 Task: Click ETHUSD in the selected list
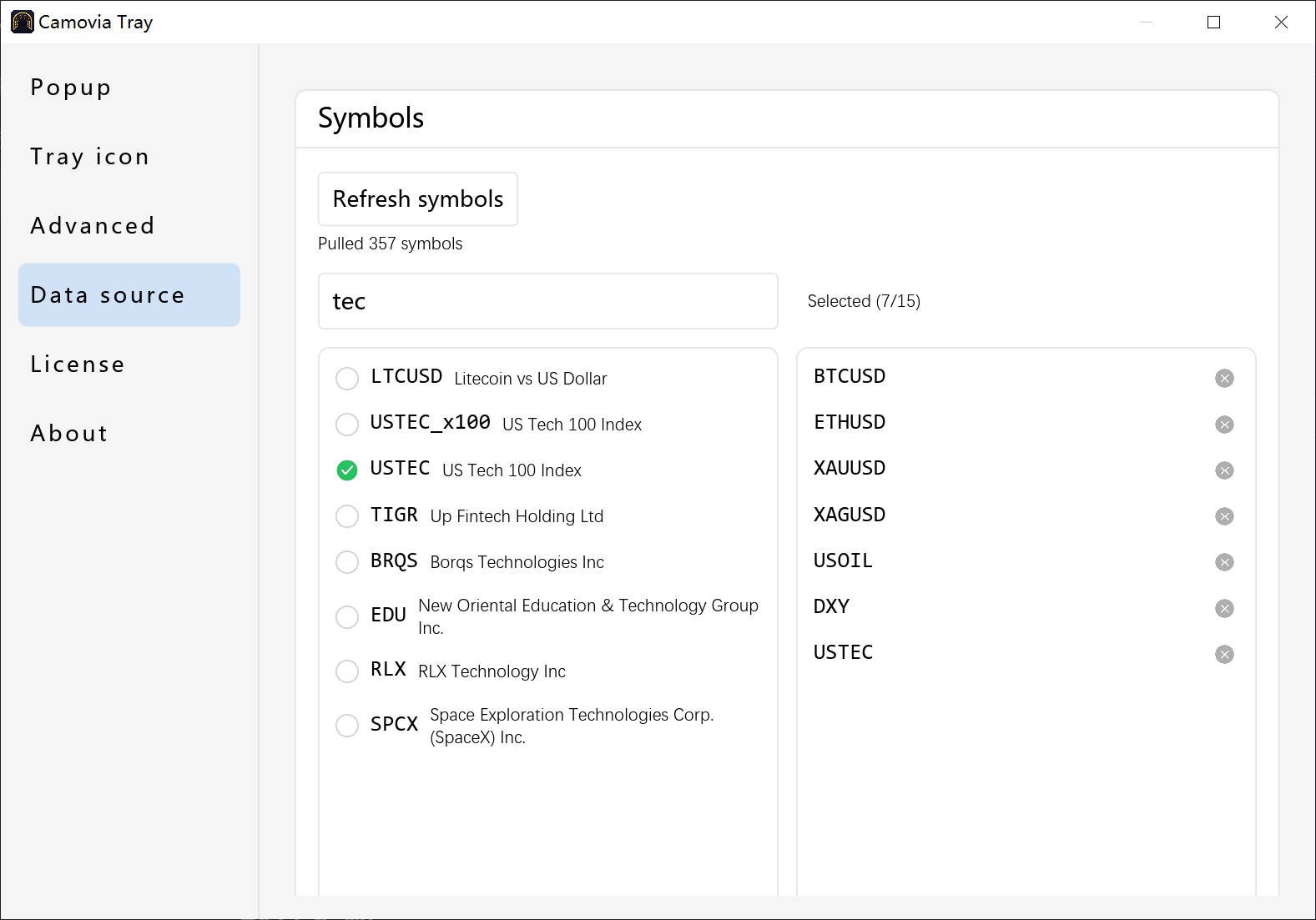(850, 422)
